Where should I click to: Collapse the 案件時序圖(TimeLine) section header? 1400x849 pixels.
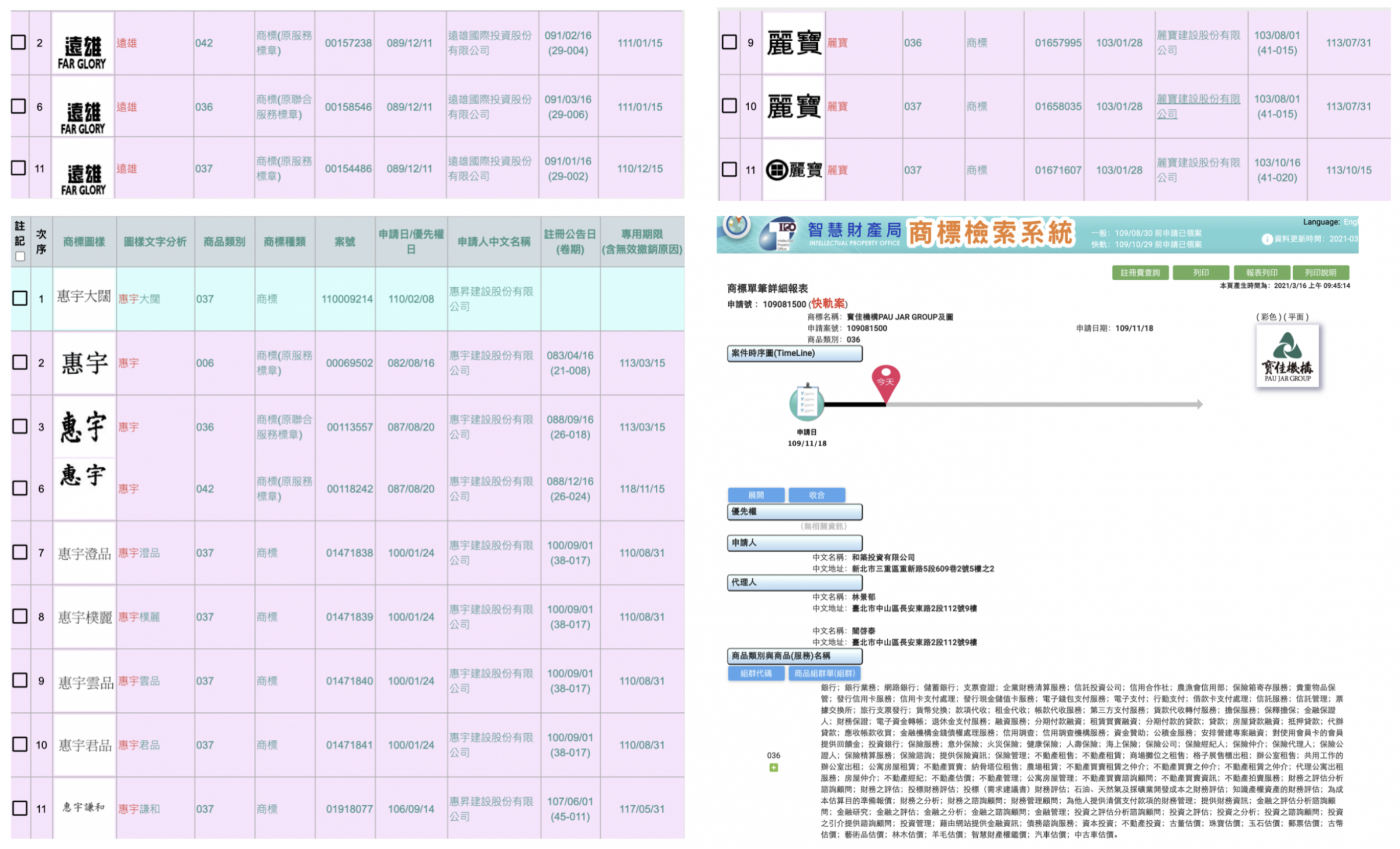point(794,354)
